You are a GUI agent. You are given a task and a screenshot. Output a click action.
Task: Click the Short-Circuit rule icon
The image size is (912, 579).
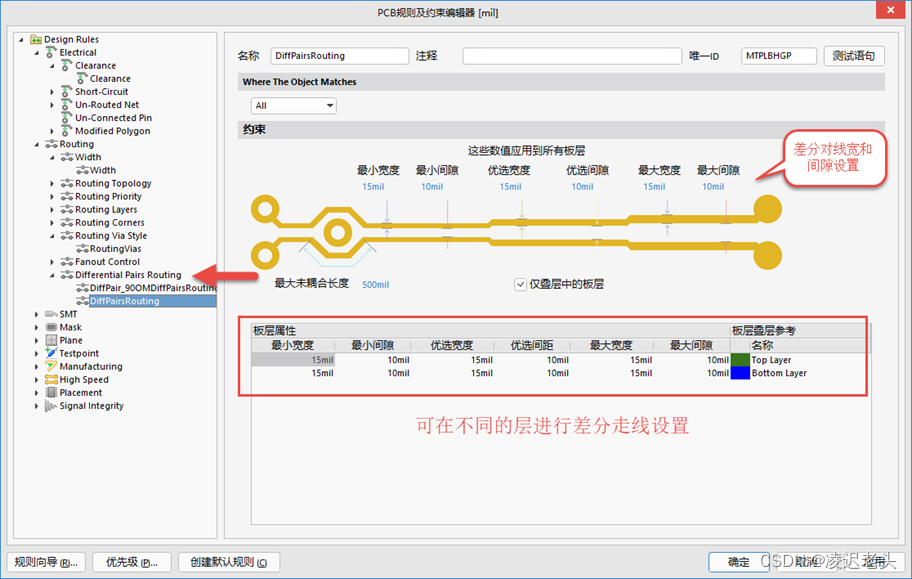click(x=67, y=92)
